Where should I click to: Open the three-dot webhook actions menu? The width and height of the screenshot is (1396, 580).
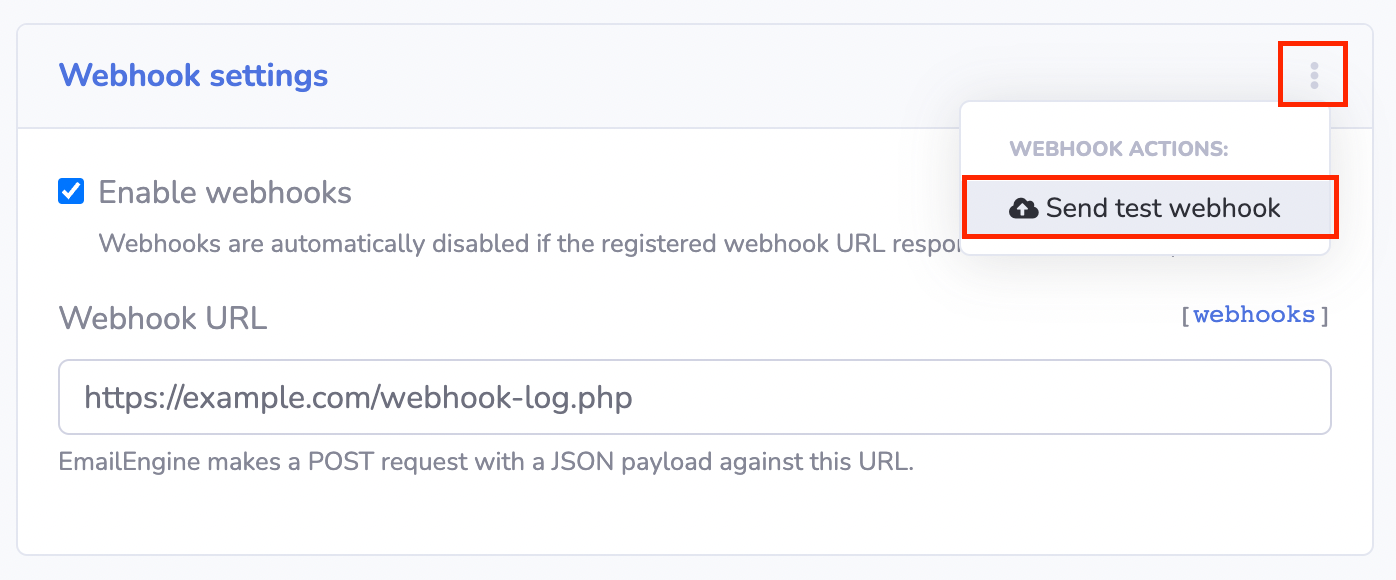[x=1314, y=75]
